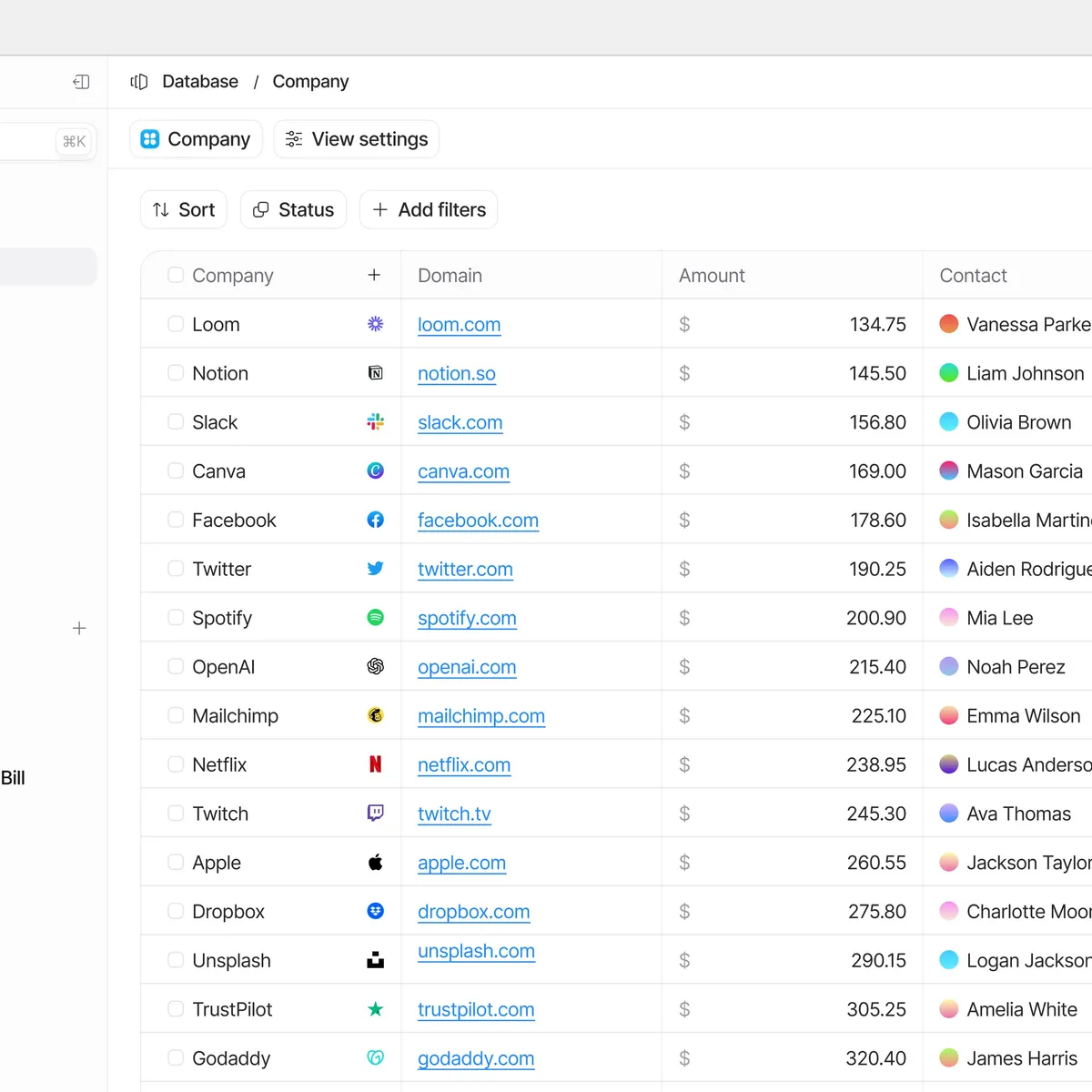
Task: Check the Facebook row checkbox
Action: (176, 520)
